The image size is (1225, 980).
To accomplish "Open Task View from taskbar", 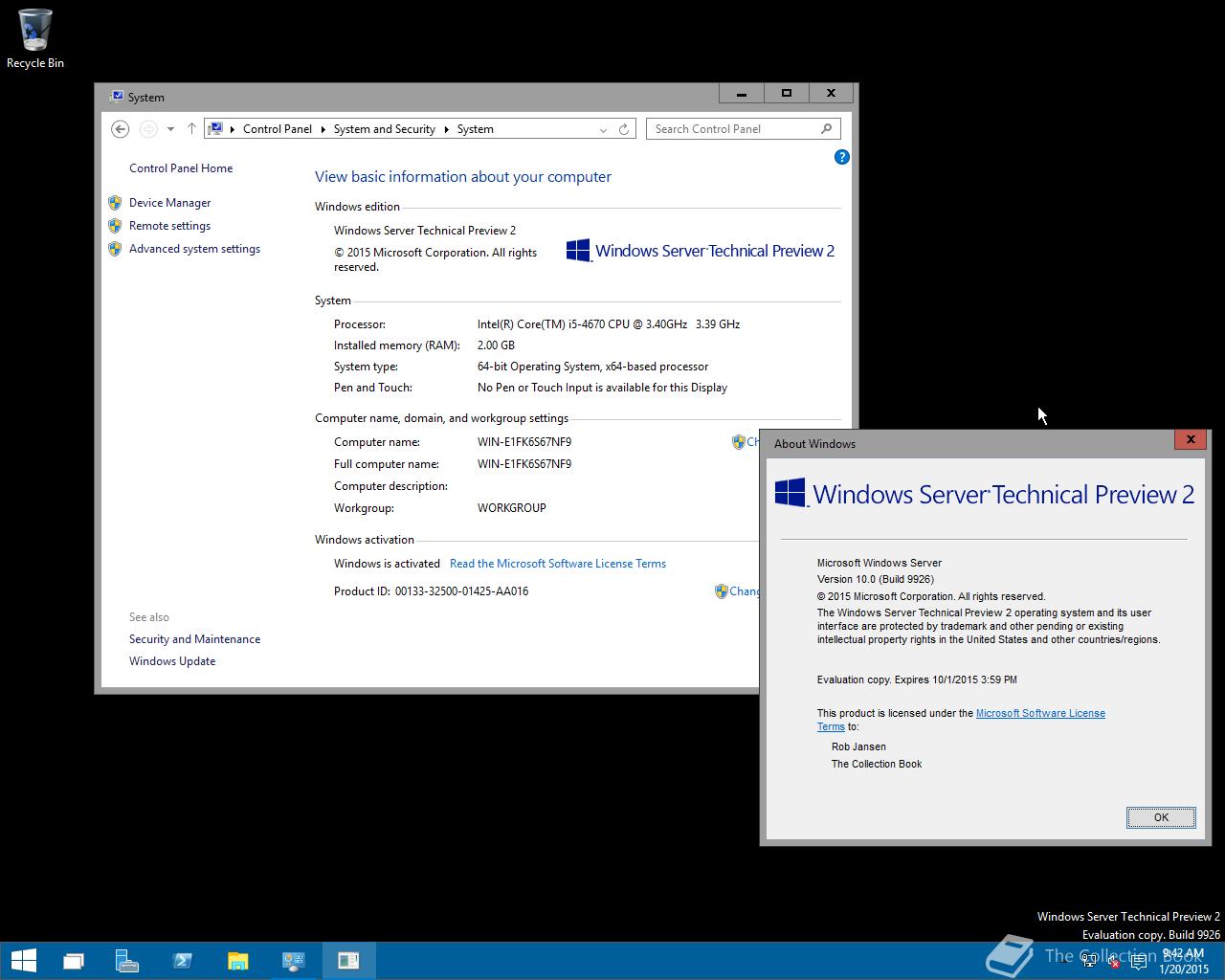I will point(73,960).
